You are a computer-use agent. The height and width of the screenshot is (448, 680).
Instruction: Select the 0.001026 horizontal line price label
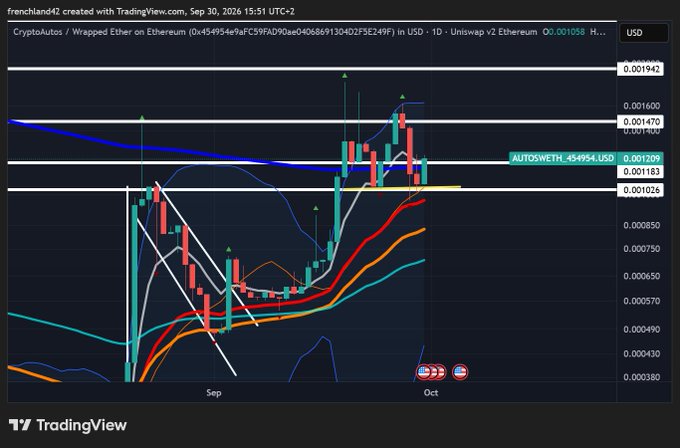tap(641, 190)
